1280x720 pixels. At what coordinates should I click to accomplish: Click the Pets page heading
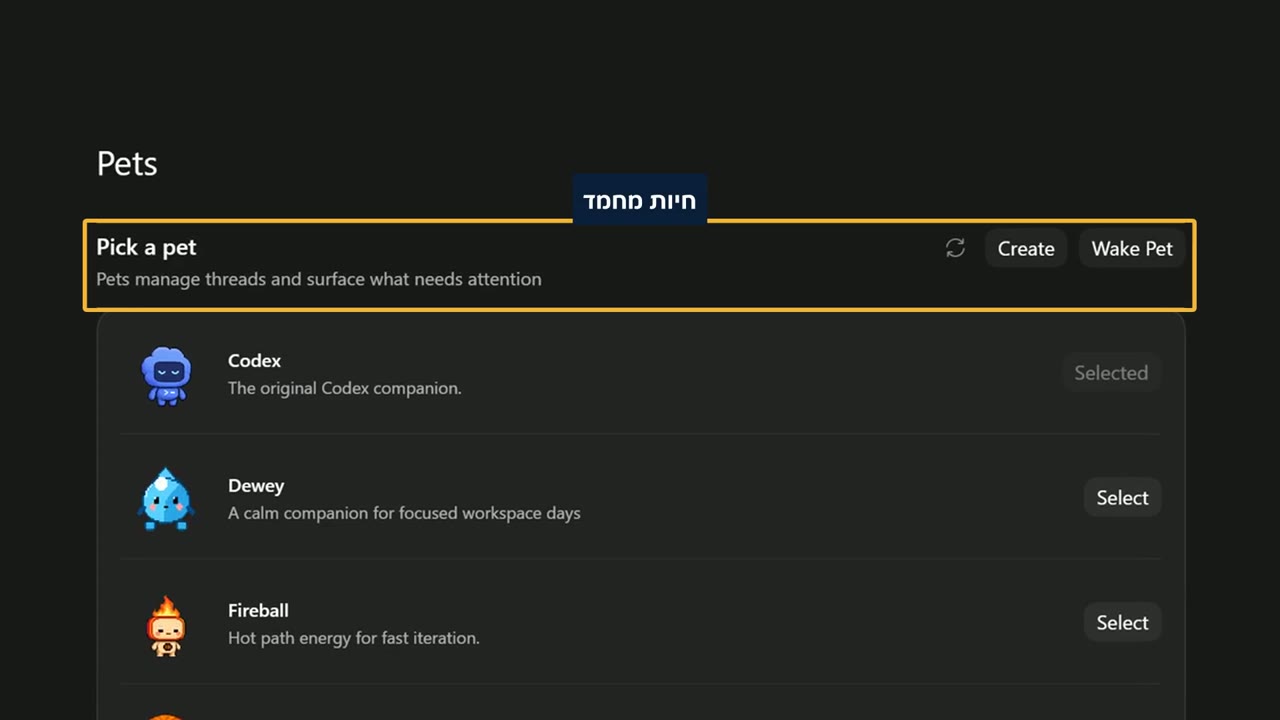pos(127,164)
